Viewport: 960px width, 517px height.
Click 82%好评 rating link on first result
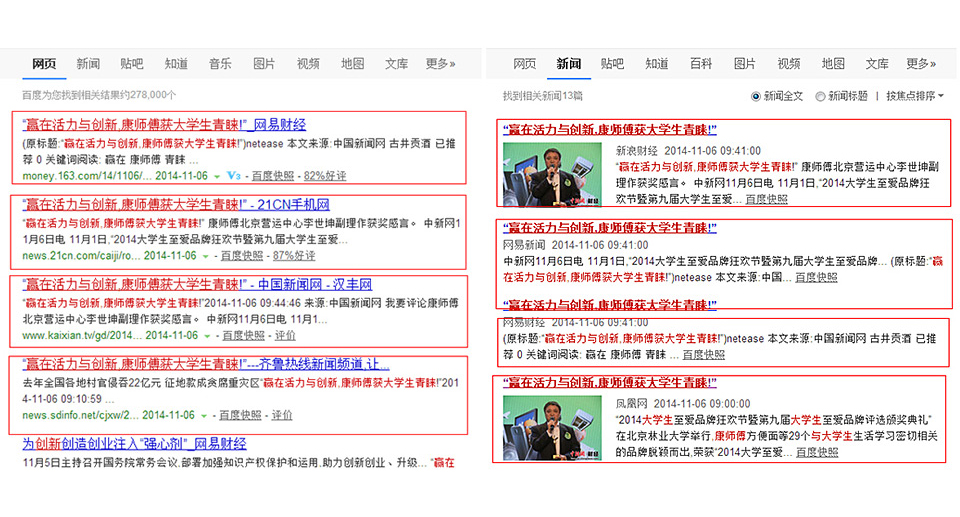point(325,176)
